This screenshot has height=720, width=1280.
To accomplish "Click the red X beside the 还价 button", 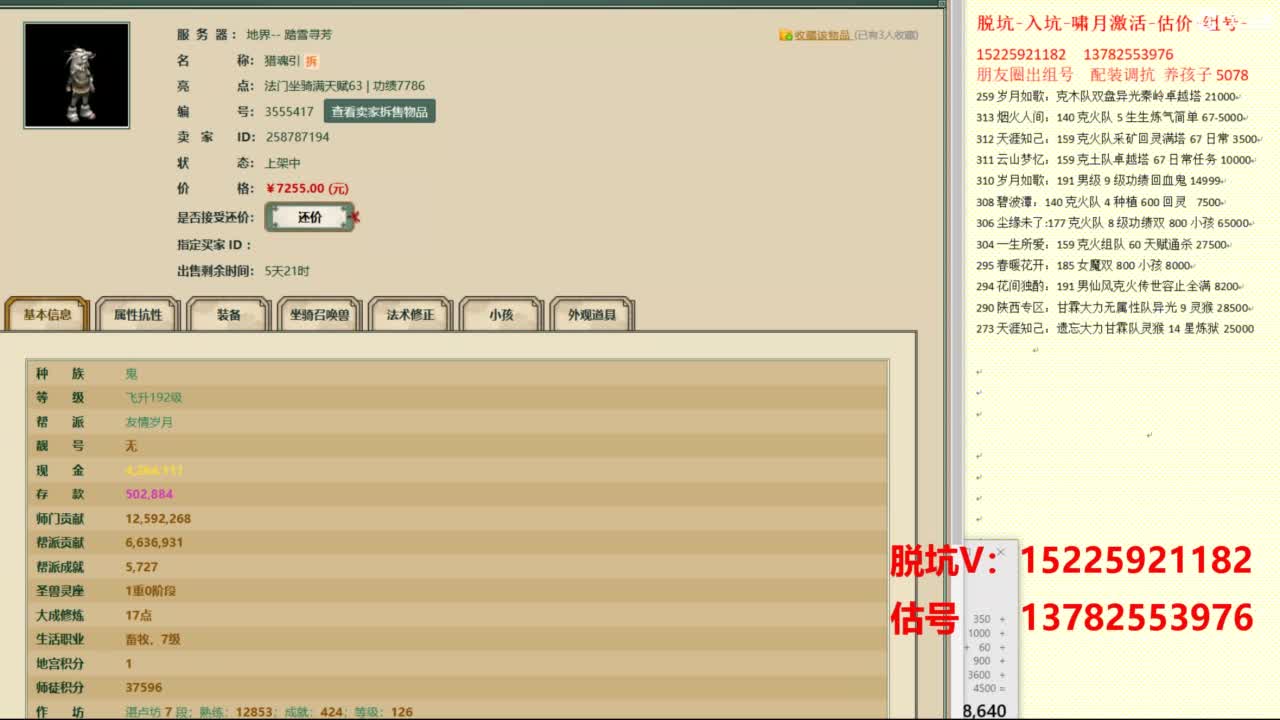I will click(355, 217).
